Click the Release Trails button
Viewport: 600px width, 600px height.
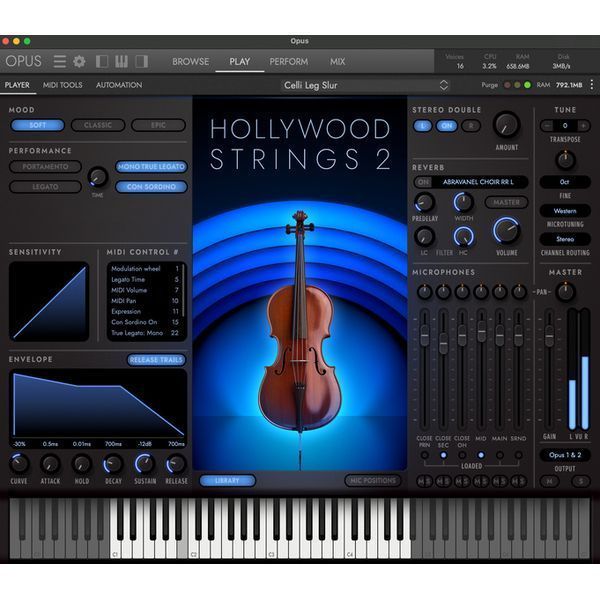(156, 360)
